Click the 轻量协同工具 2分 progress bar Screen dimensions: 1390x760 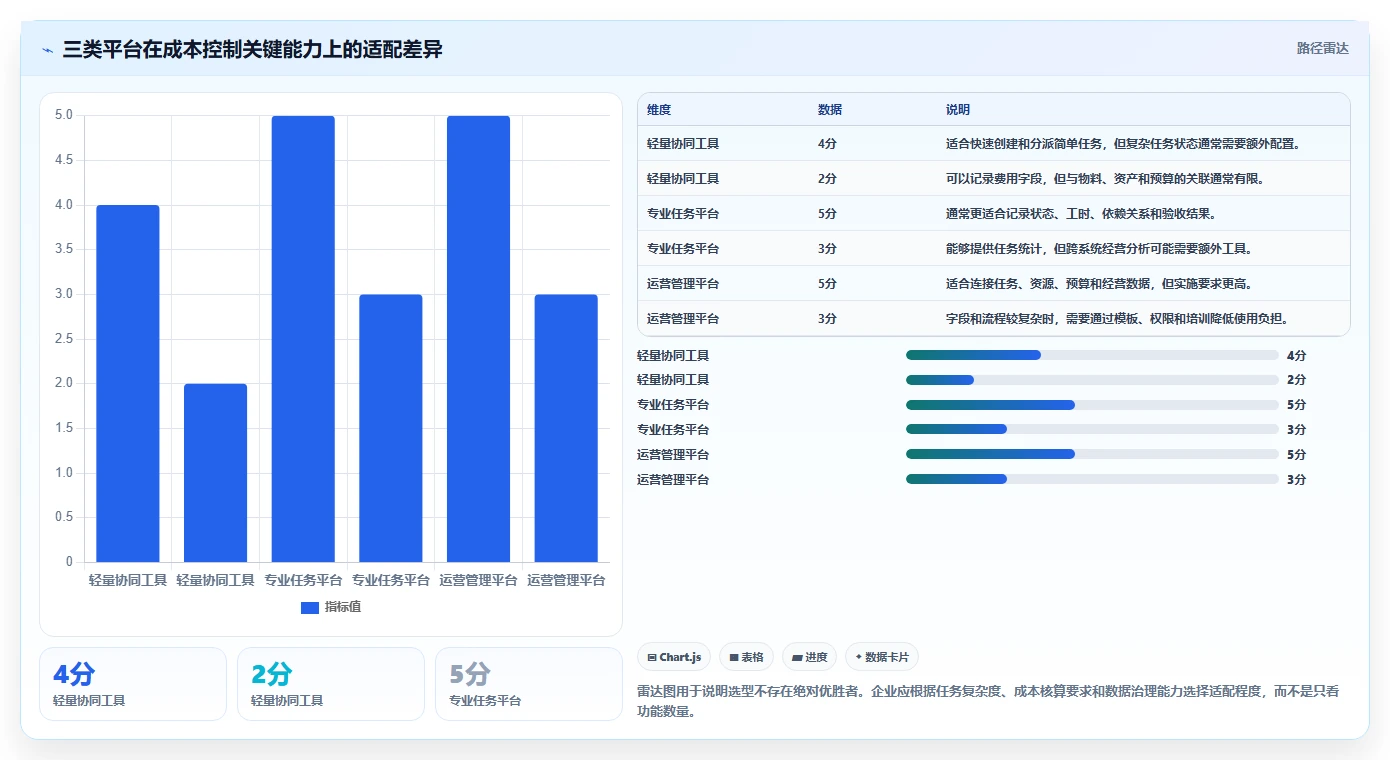tap(1092, 380)
